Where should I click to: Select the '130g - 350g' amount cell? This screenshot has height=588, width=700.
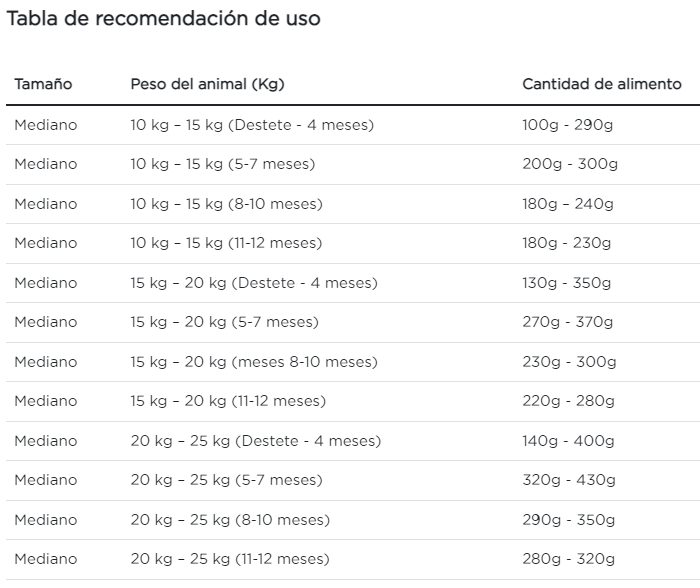tap(567, 283)
